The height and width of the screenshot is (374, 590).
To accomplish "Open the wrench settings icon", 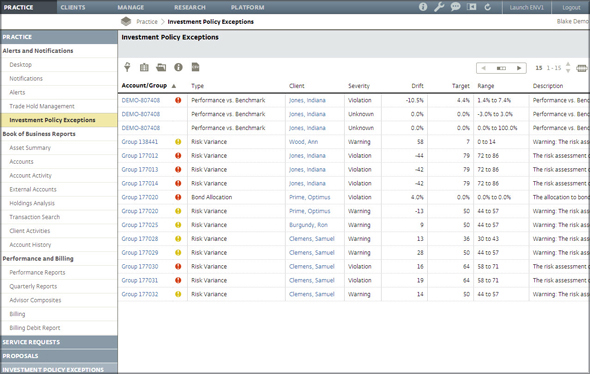I will (x=439, y=7).
